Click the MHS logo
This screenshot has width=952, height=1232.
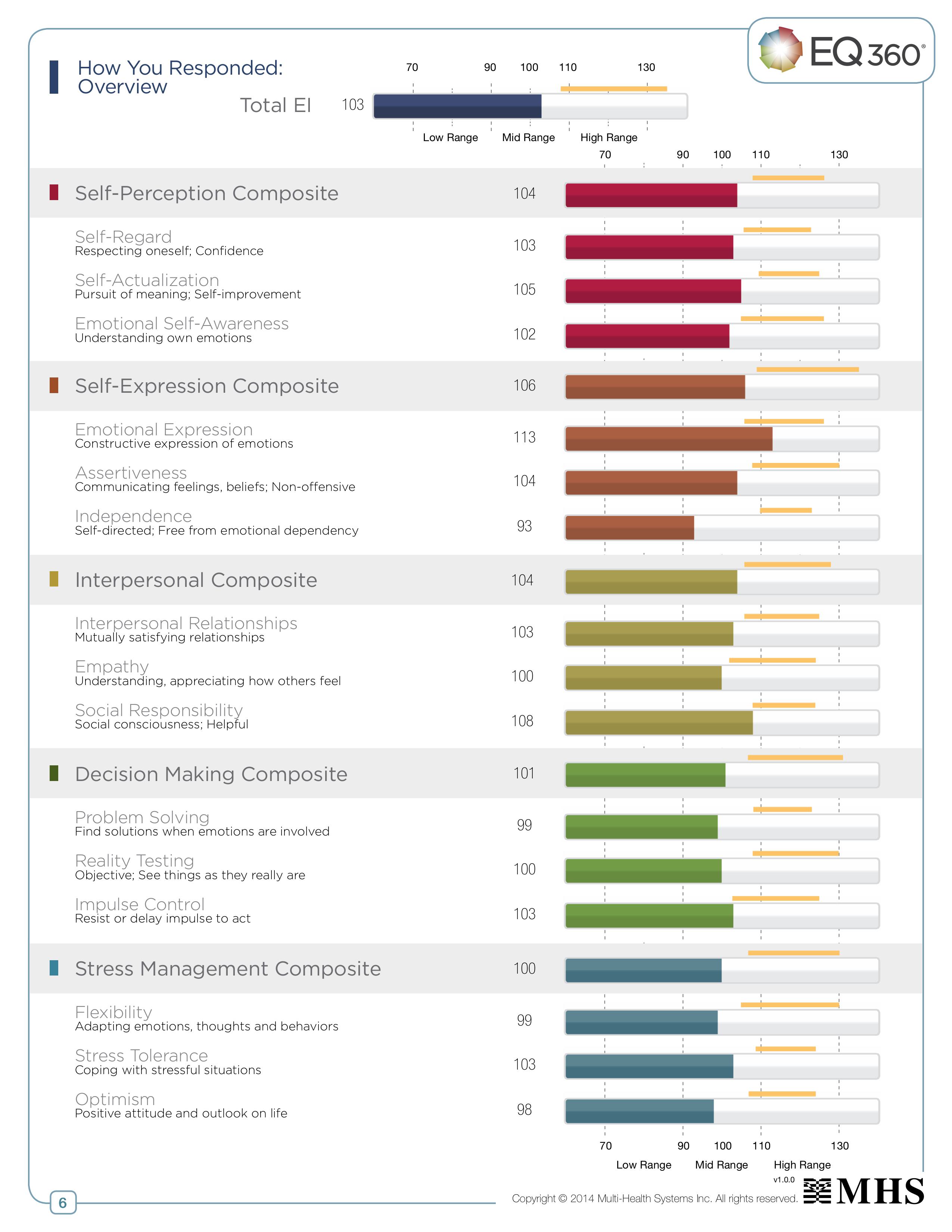tap(864, 1190)
